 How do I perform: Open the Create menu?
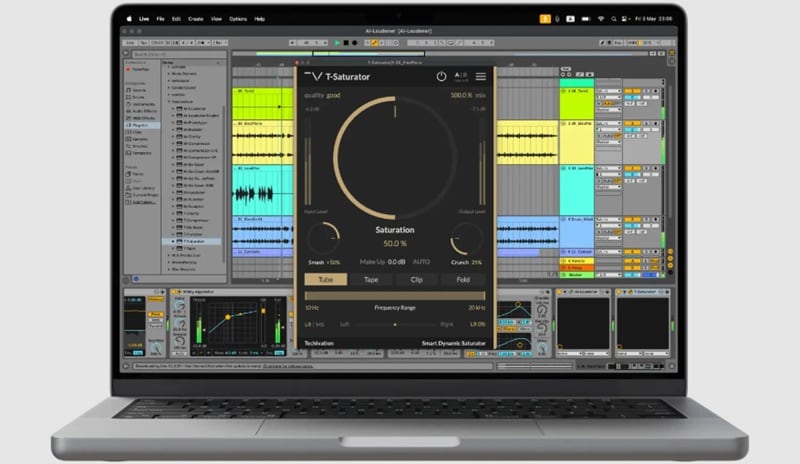[x=195, y=19]
